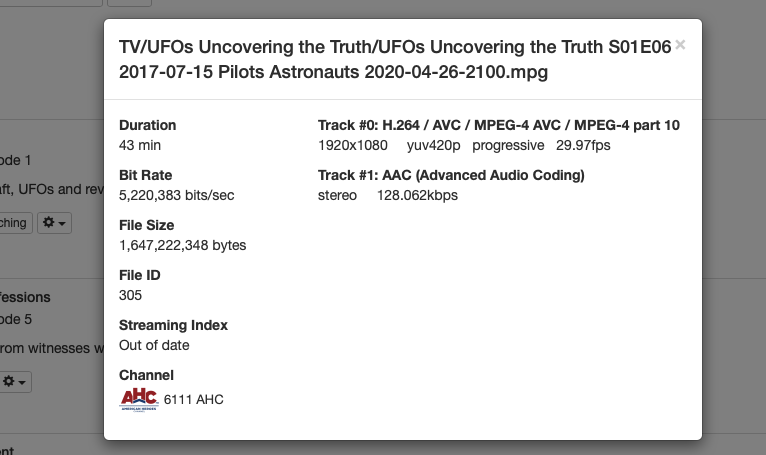Click the 29.97fps frame rate
Viewport: 766px width, 455px height.
pos(583,145)
